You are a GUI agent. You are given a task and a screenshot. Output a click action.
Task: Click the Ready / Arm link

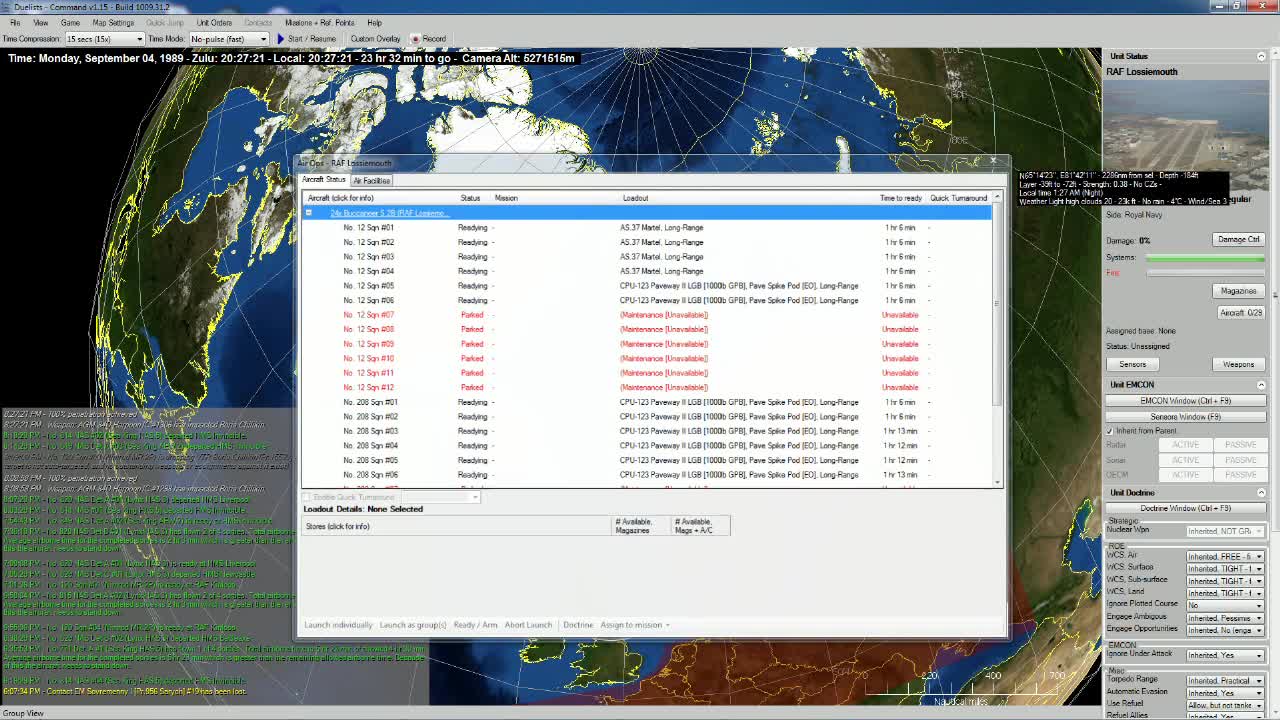[x=475, y=625]
